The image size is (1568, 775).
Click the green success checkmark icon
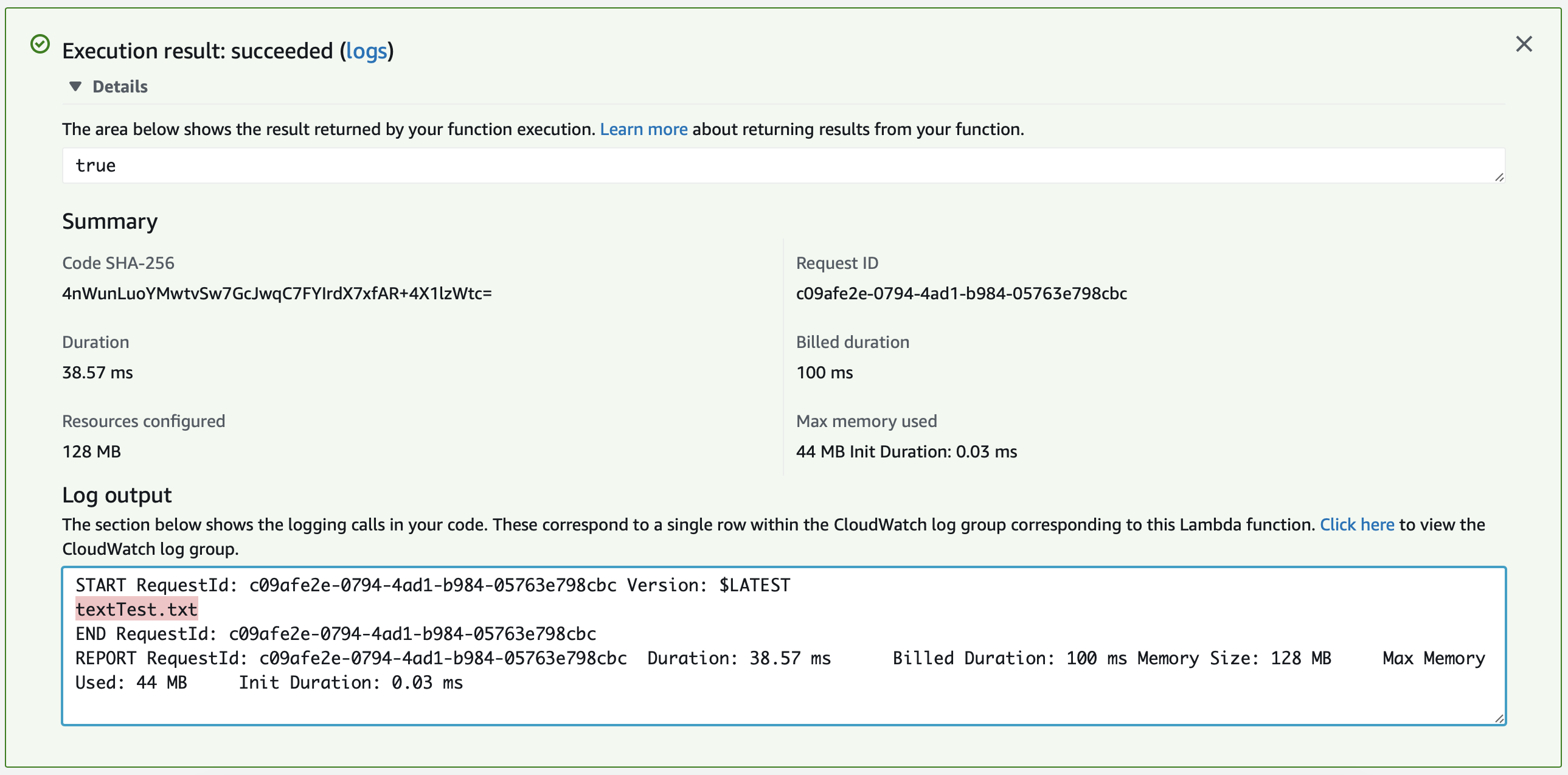tap(40, 44)
